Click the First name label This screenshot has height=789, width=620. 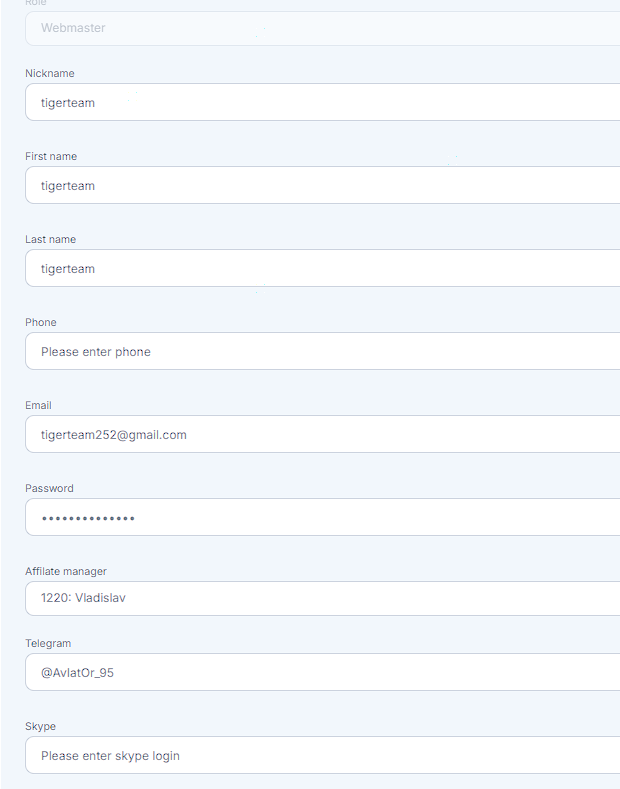[51, 156]
